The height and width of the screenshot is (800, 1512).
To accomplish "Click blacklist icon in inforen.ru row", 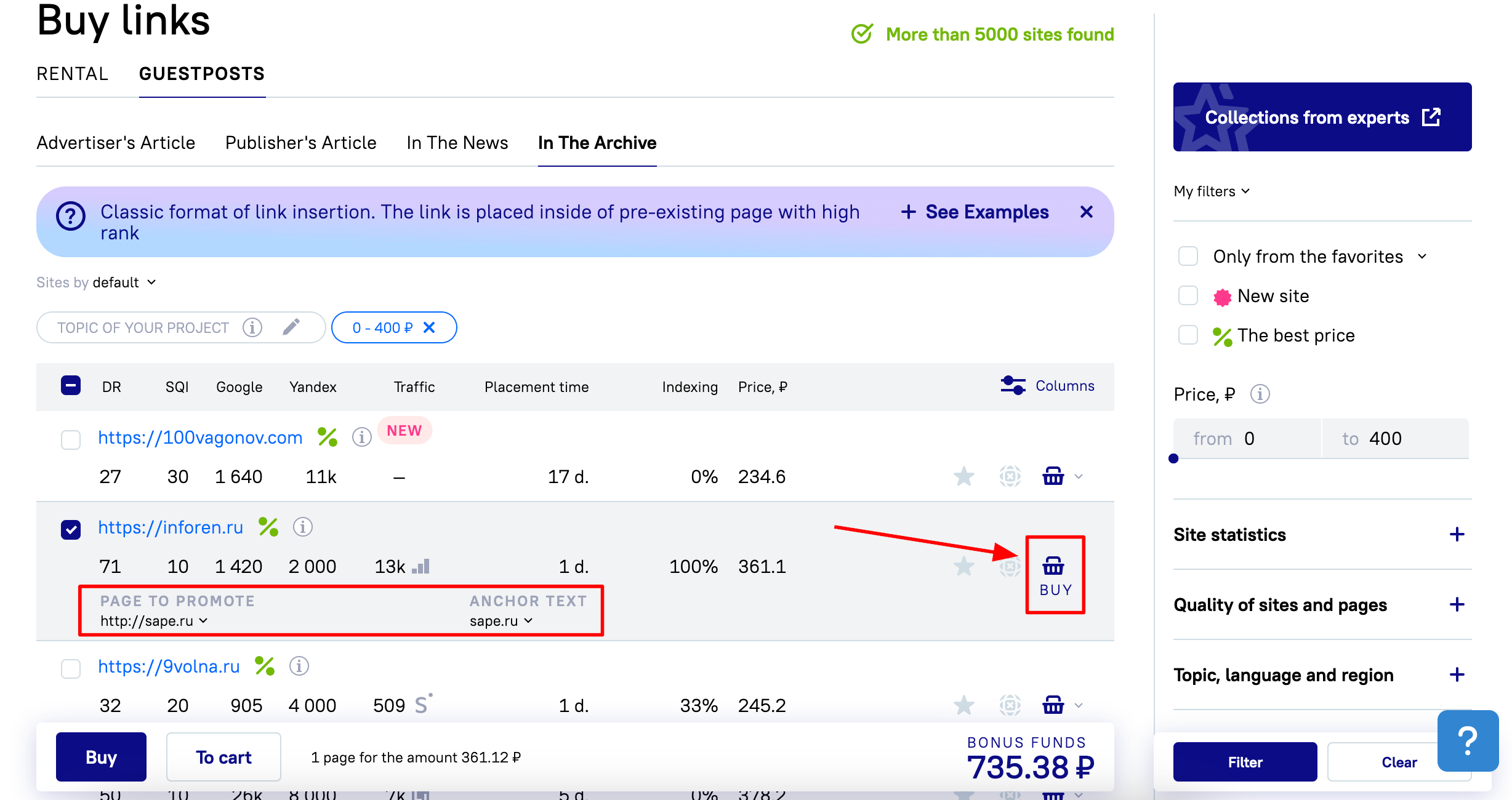I will [1010, 566].
